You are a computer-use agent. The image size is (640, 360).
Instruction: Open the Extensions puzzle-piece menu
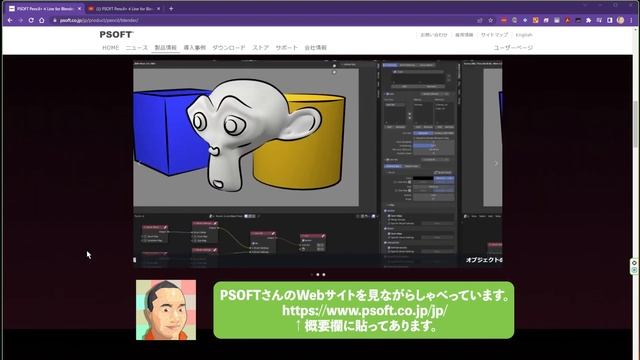click(589, 20)
